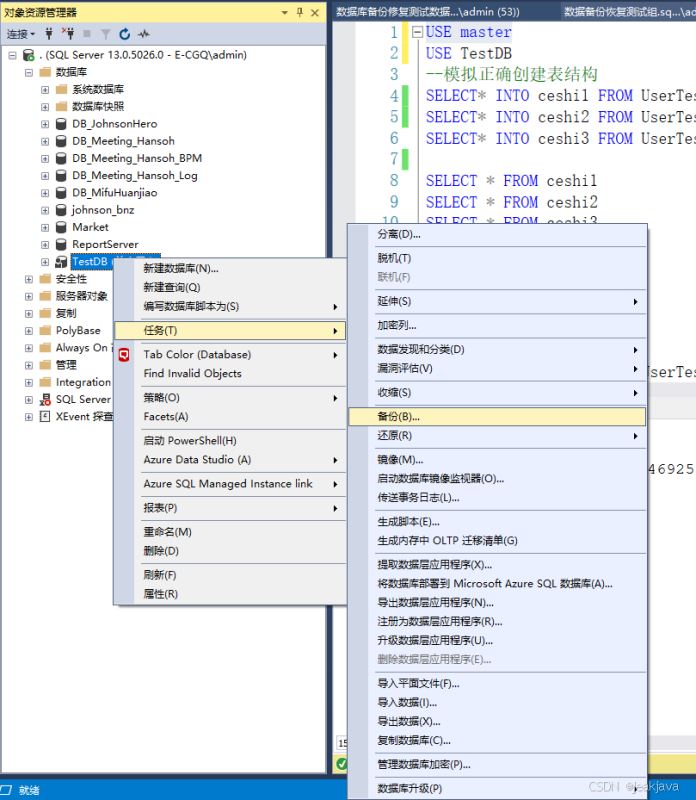Expand the DB_JohnsonHero database node

click(x=45, y=124)
